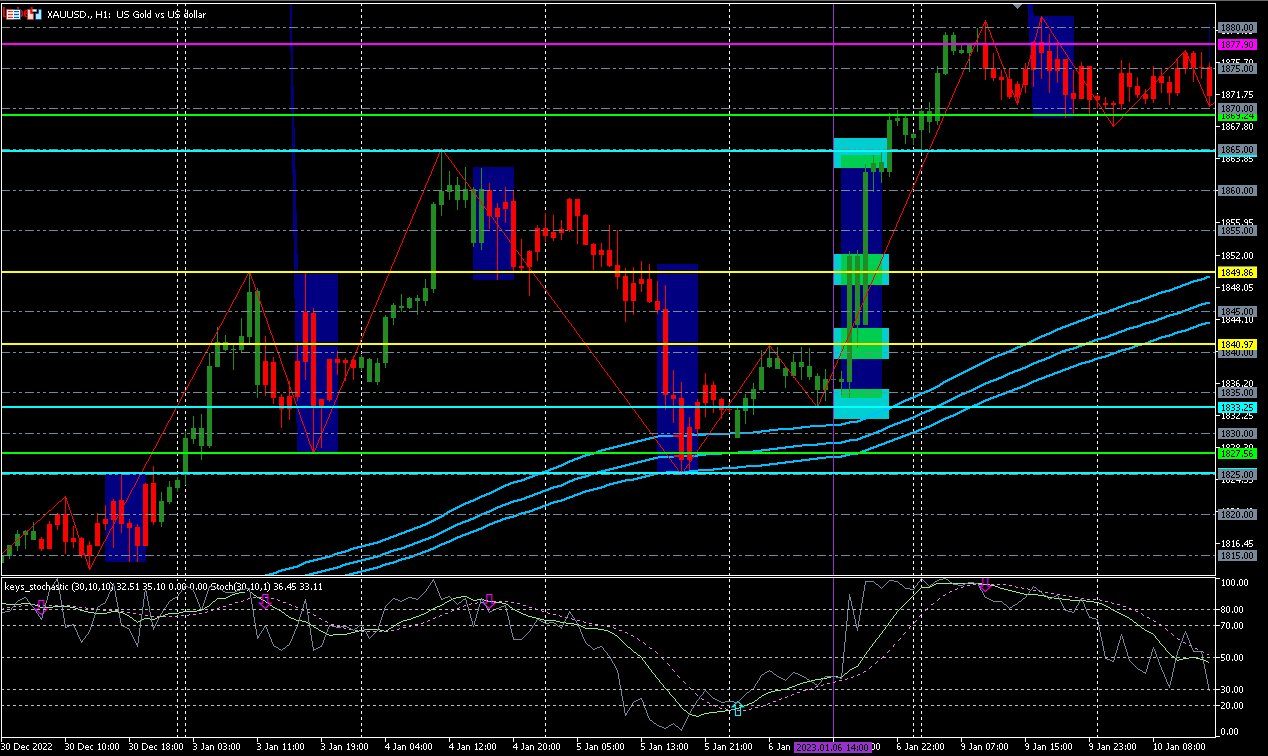This screenshot has width=1268, height=756.
Task: Click the 50.00 stochastic scale value
Action: coord(1233,657)
